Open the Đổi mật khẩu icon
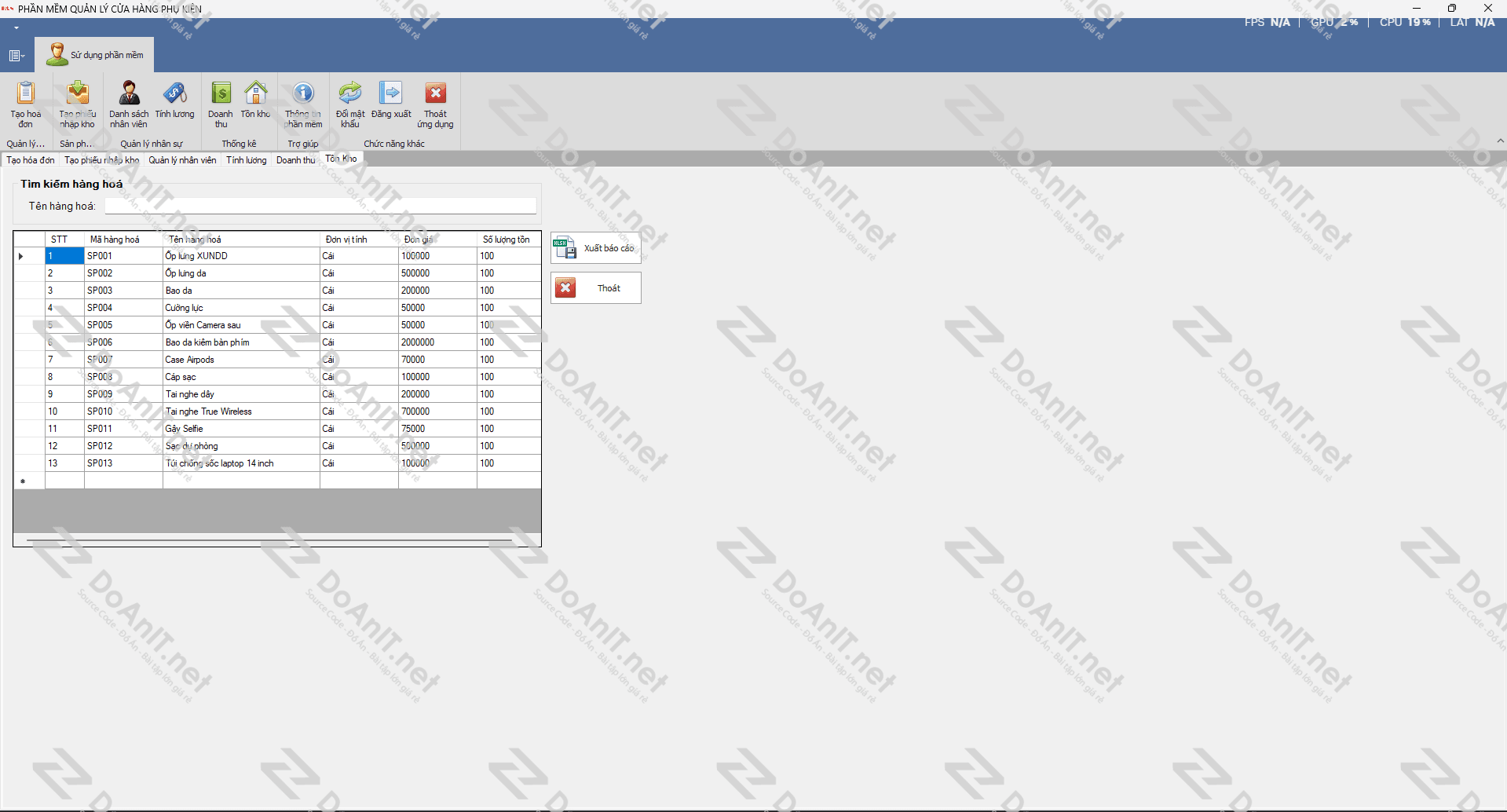The height and width of the screenshot is (812, 1507). (x=350, y=104)
